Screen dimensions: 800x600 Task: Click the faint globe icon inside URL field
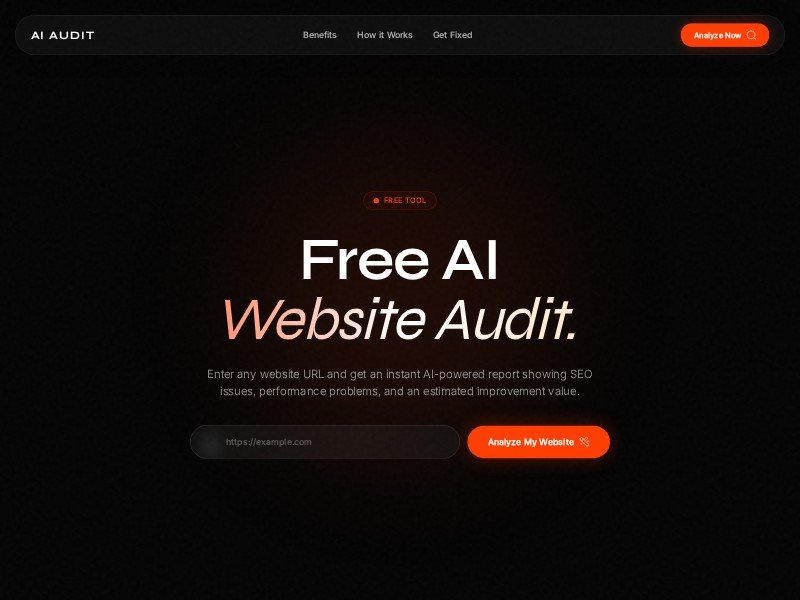(211, 442)
